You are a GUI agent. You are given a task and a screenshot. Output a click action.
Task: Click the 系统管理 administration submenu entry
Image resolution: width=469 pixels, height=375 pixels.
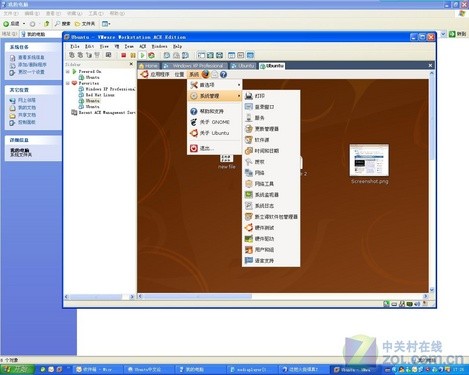click(215, 96)
